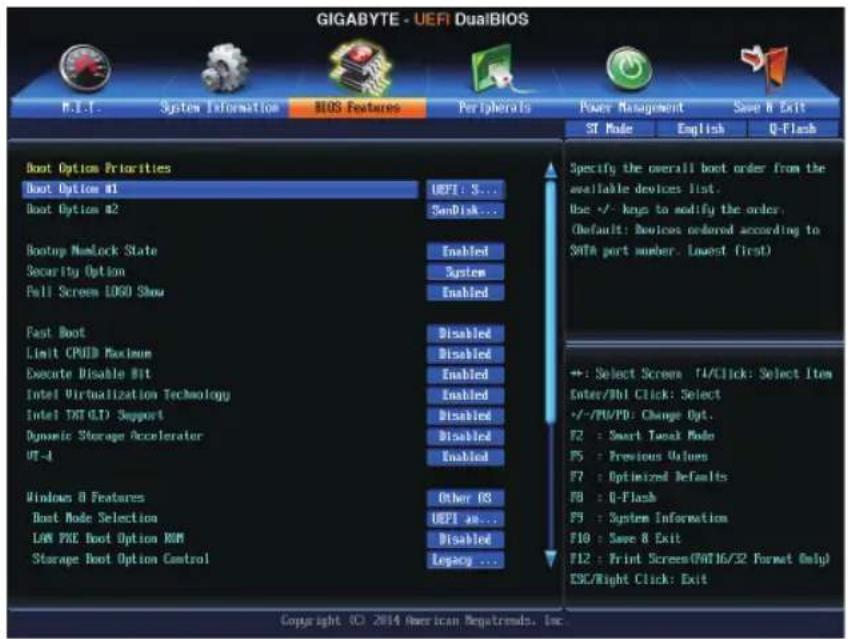Click the System Information gear icon
848x639 pixels.
click(x=224, y=68)
